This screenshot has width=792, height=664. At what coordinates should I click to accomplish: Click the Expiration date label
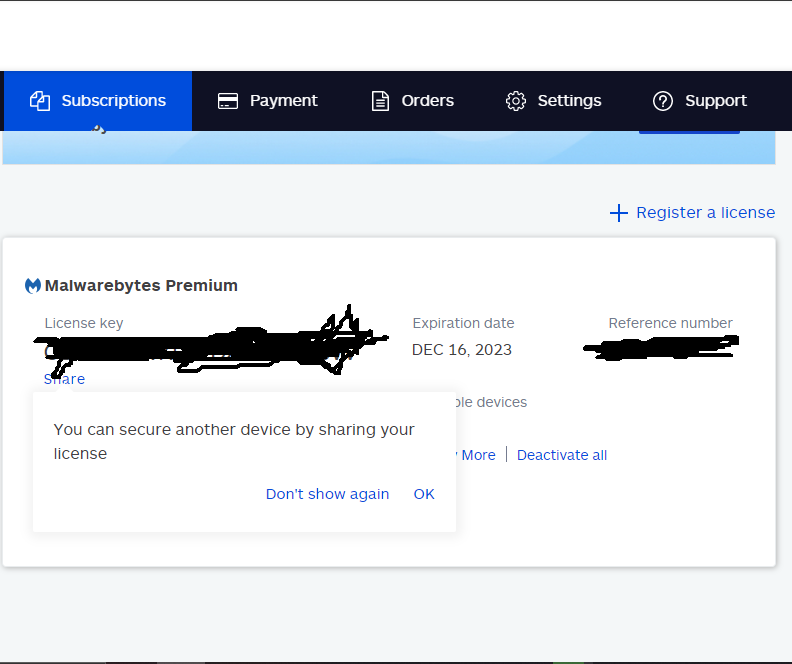tap(463, 323)
